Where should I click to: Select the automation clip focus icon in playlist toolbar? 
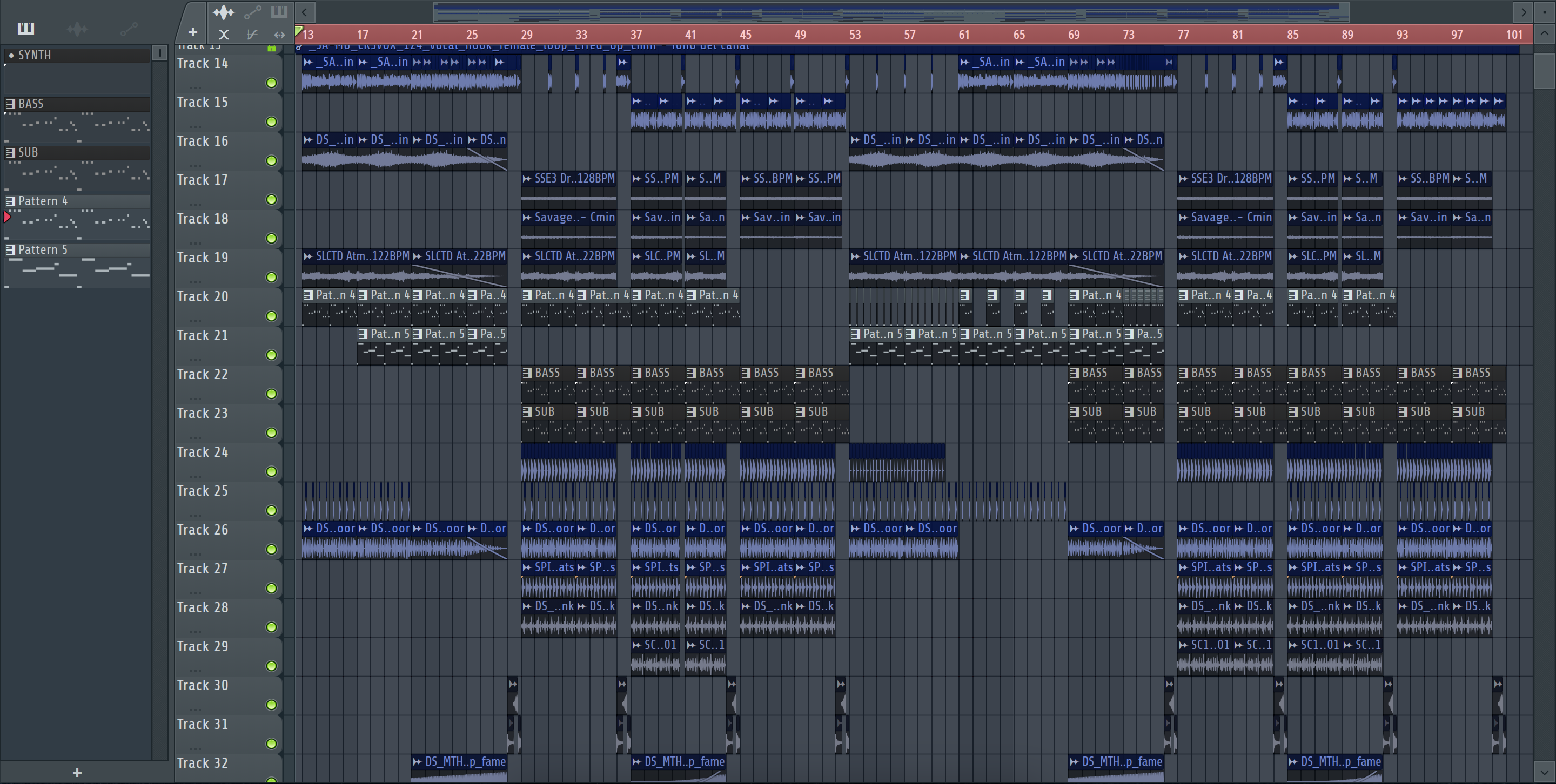tap(252, 12)
